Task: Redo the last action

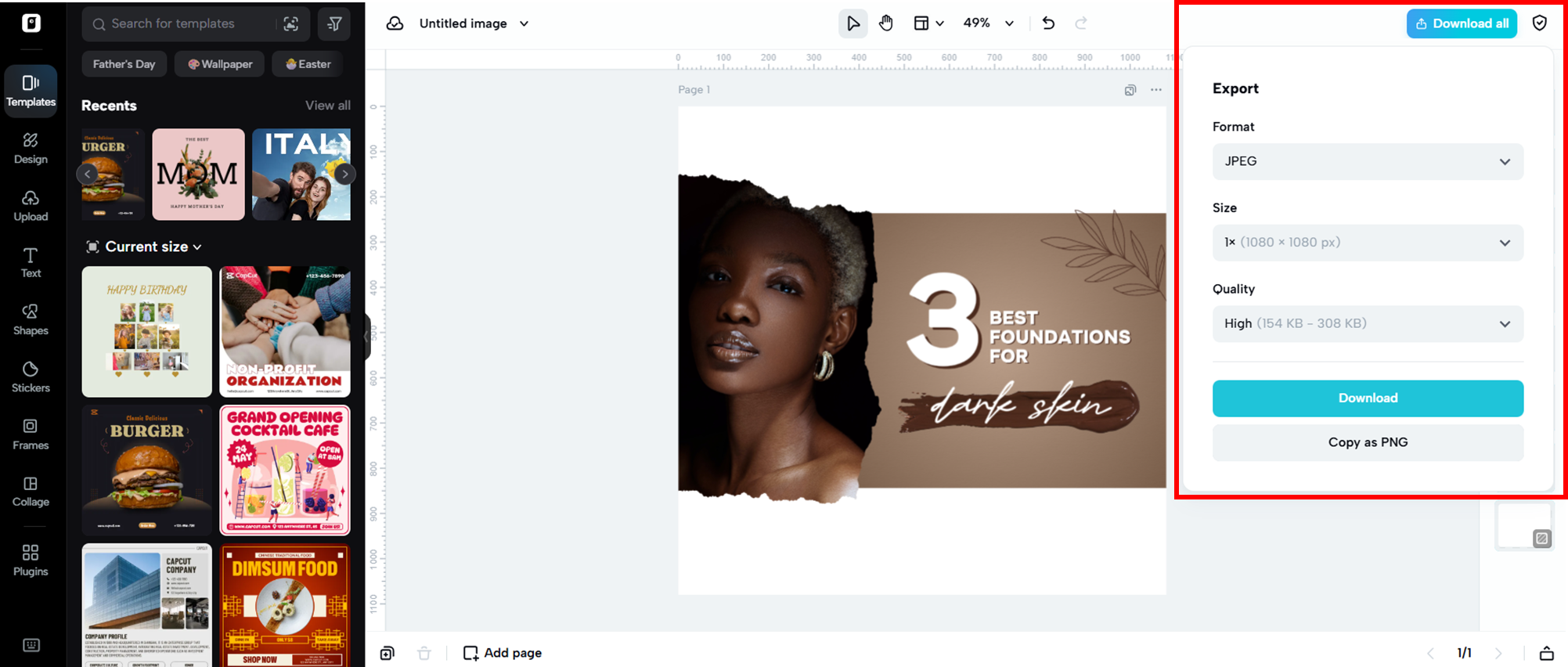Action: pos(1081,23)
